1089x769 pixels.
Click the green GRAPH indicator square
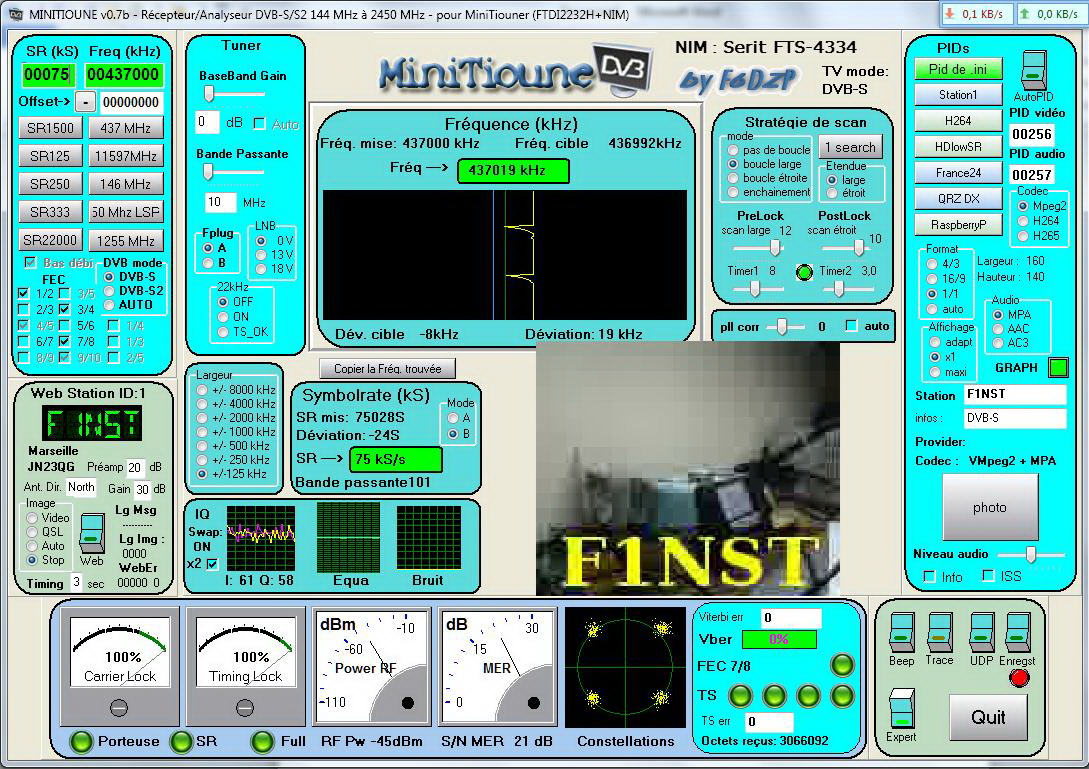pyautogui.click(x=1058, y=367)
